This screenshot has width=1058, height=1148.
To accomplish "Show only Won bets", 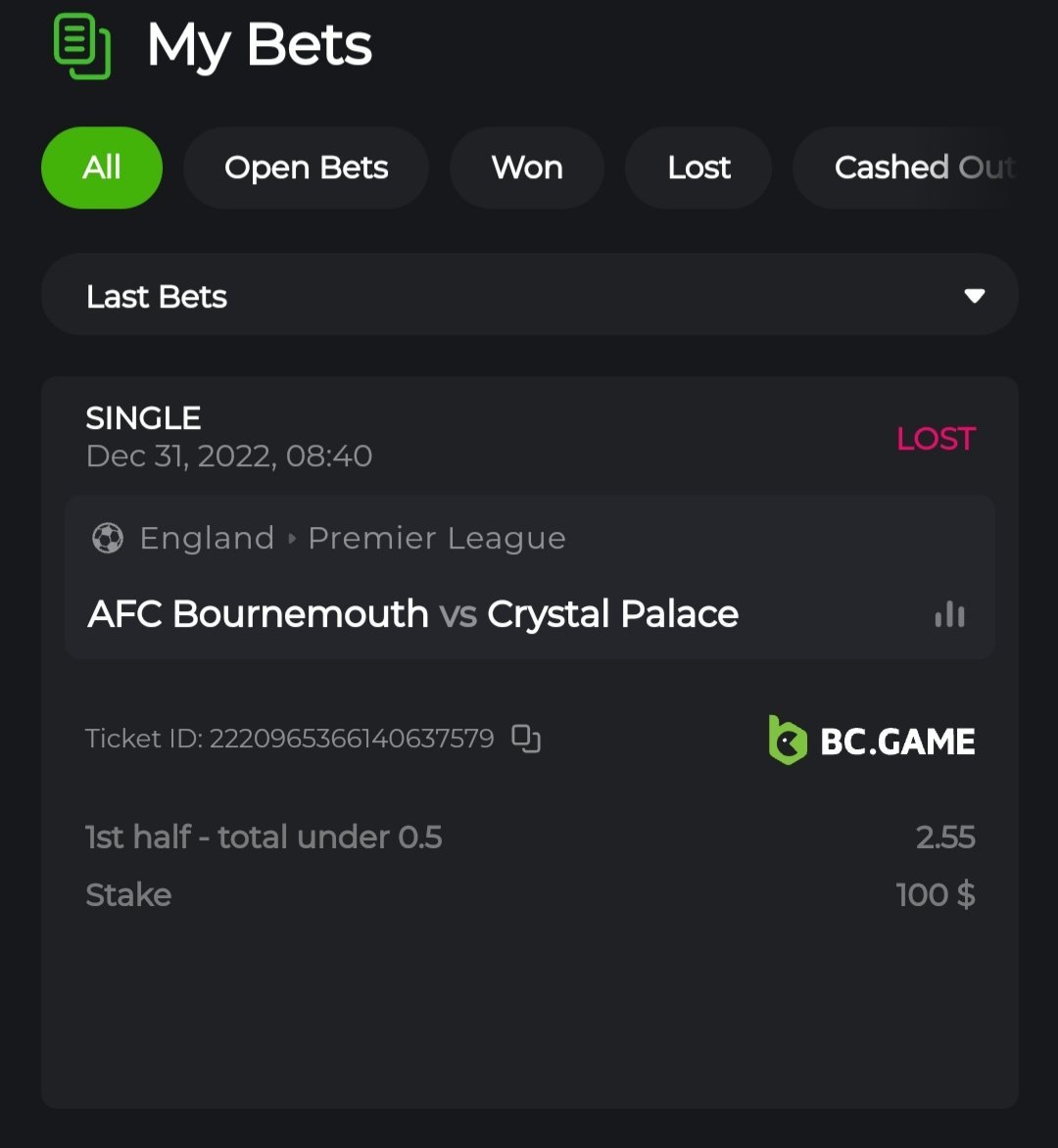I will (527, 167).
